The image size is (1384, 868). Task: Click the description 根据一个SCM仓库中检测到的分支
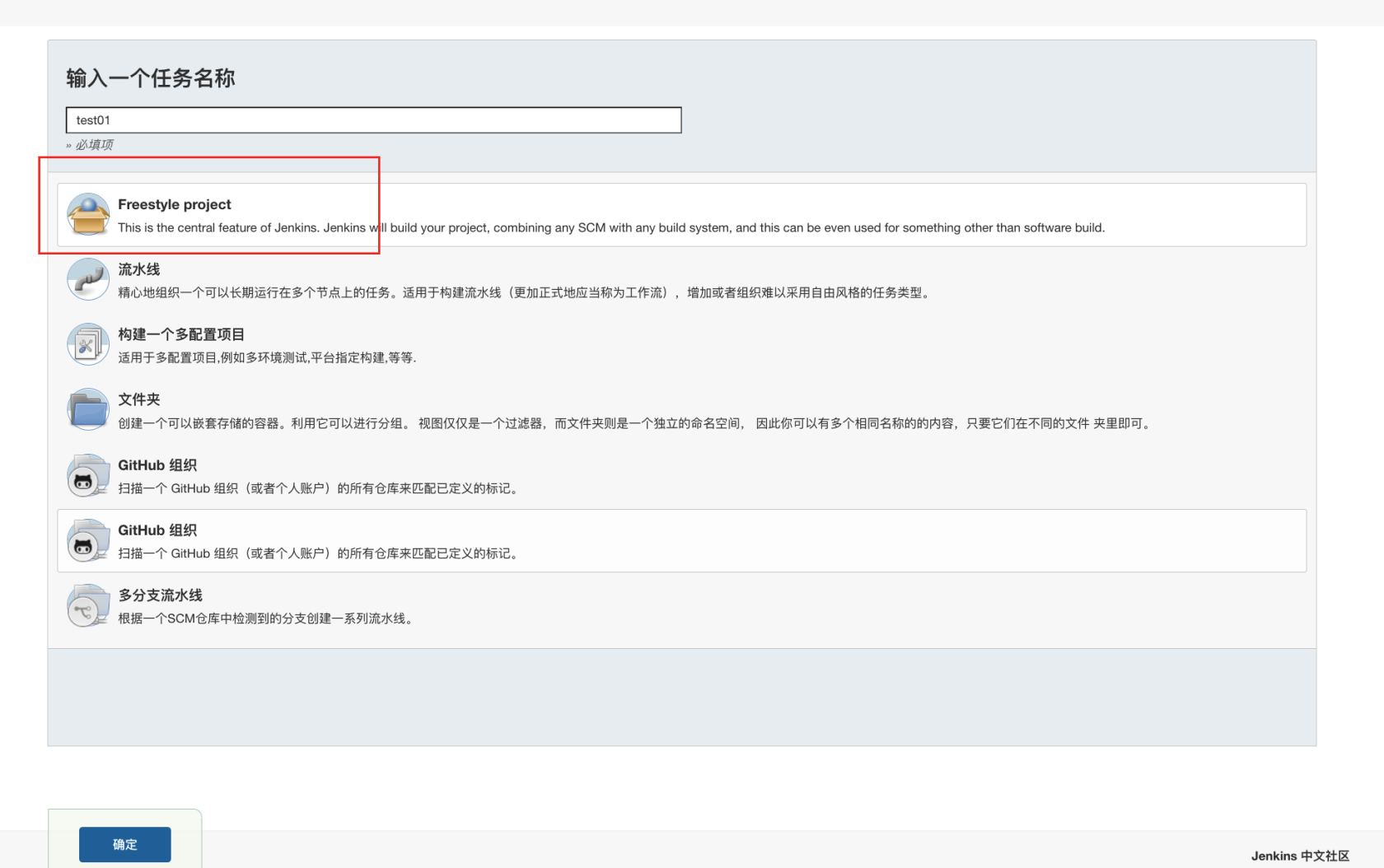point(268,618)
